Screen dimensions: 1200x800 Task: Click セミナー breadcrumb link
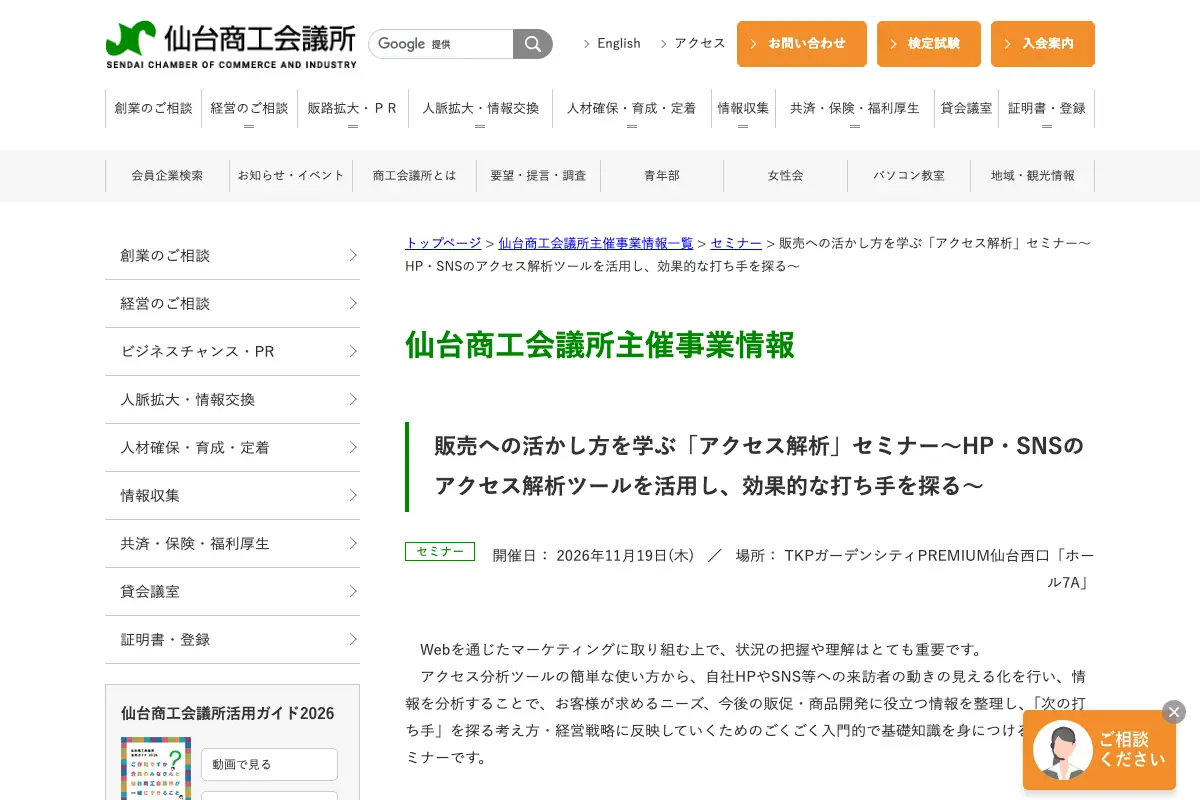[736, 243]
